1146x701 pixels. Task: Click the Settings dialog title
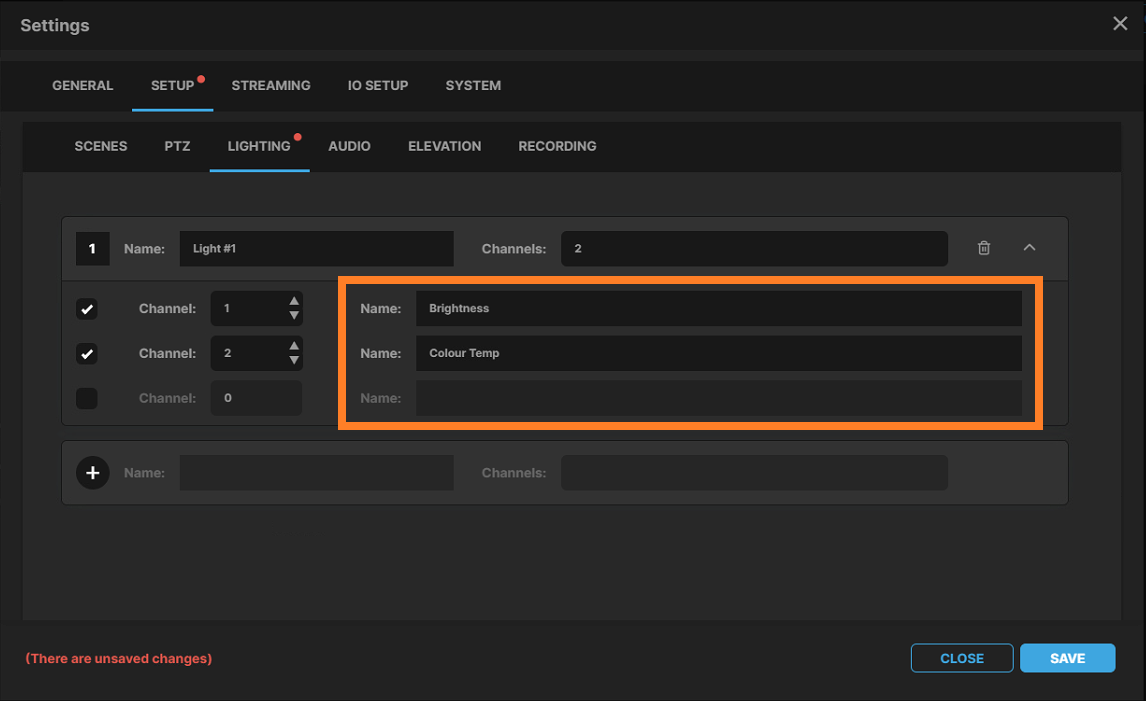coord(55,25)
